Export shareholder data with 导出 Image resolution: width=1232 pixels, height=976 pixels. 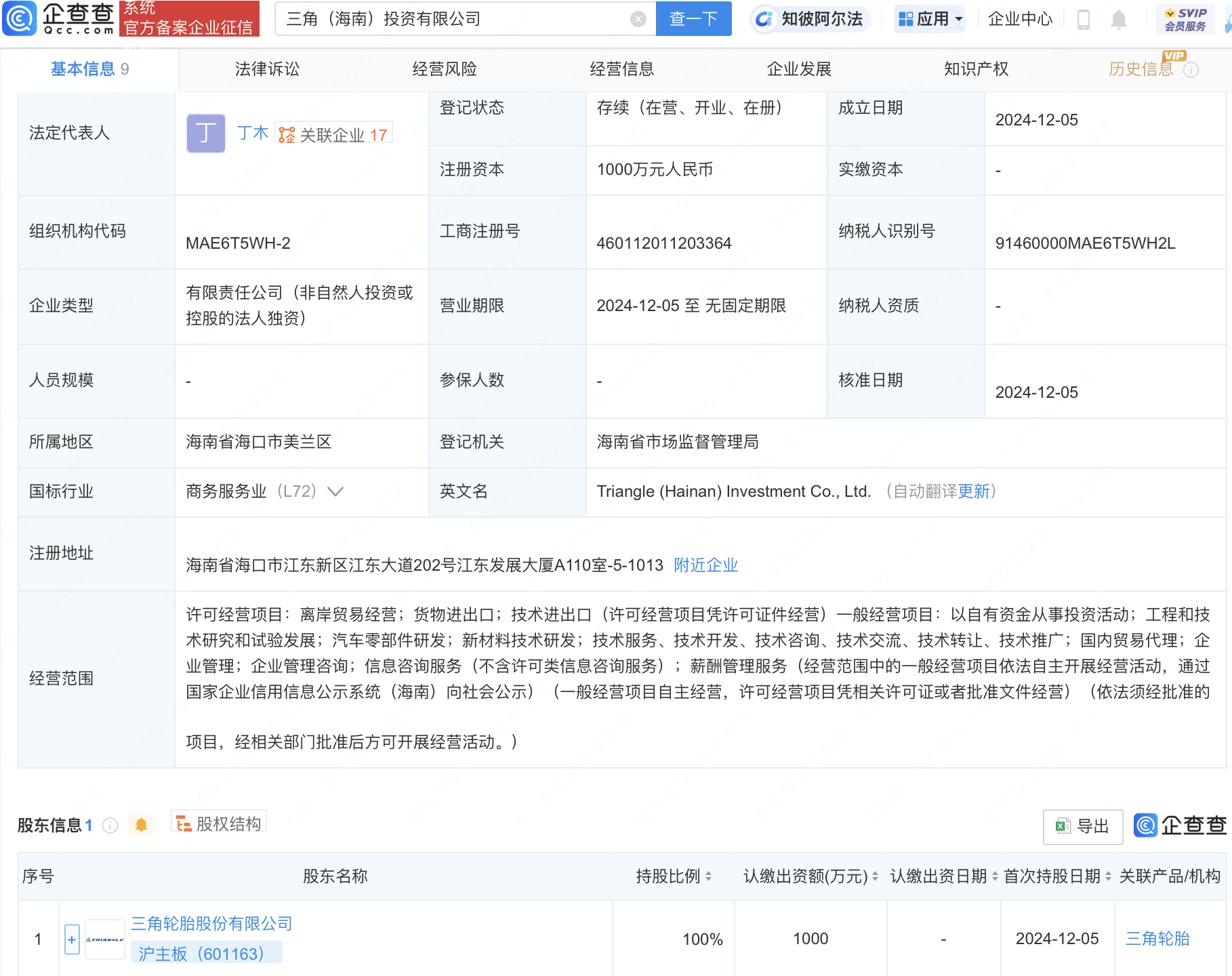(x=1082, y=826)
